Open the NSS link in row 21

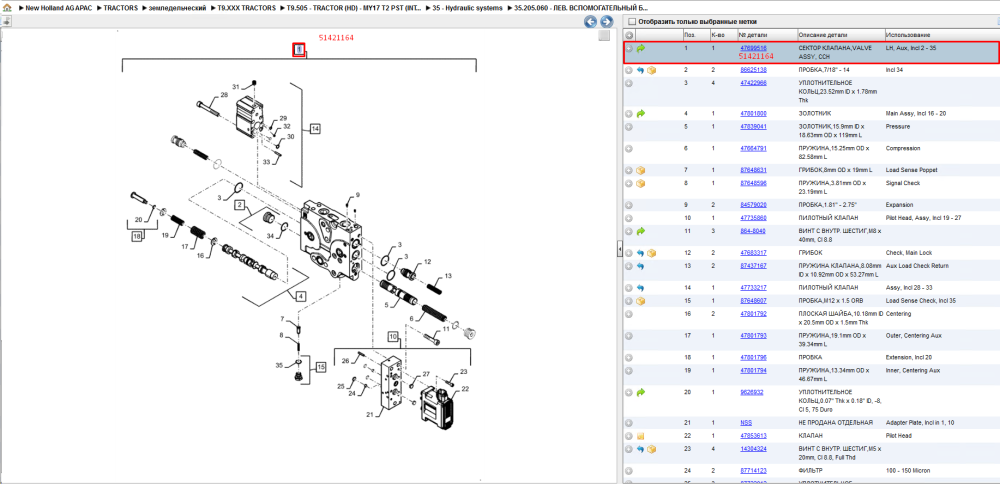click(x=746, y=423)
